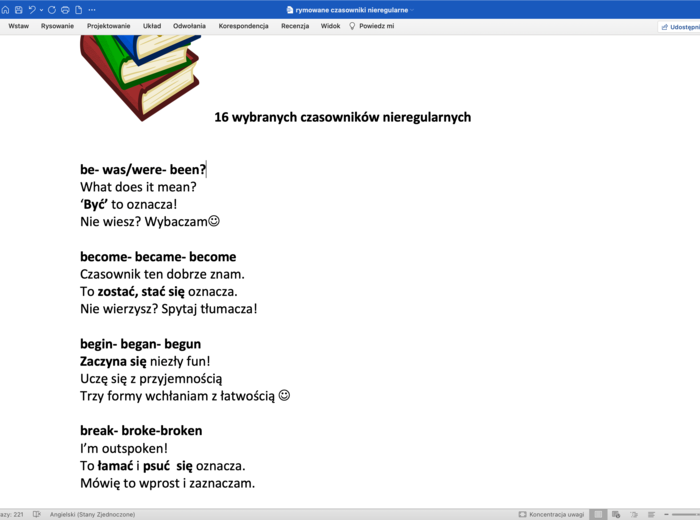Open the more toolbar options ellipsis

[92, 10]
